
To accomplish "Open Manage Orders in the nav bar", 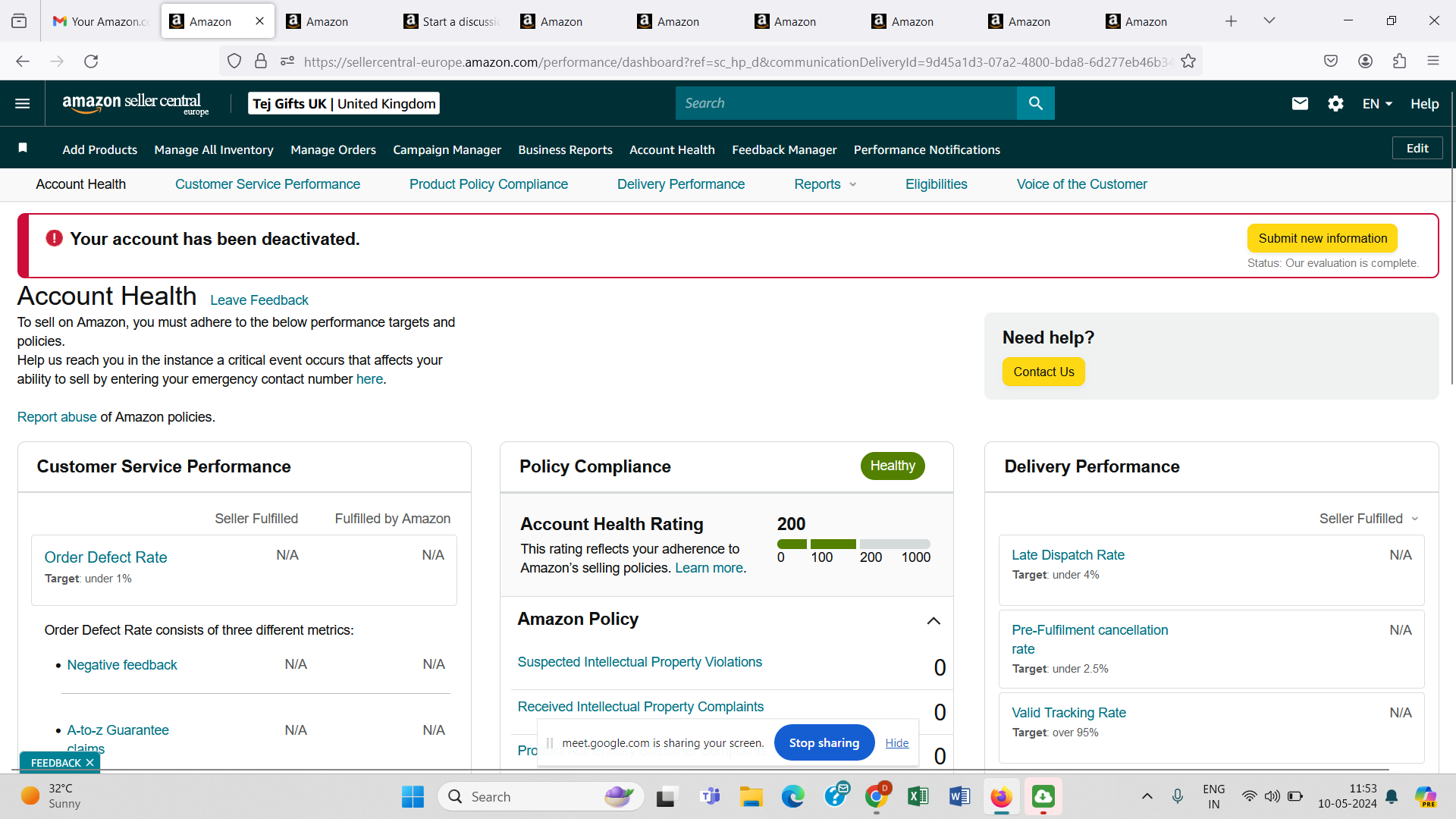I will (x=333, y=149).
